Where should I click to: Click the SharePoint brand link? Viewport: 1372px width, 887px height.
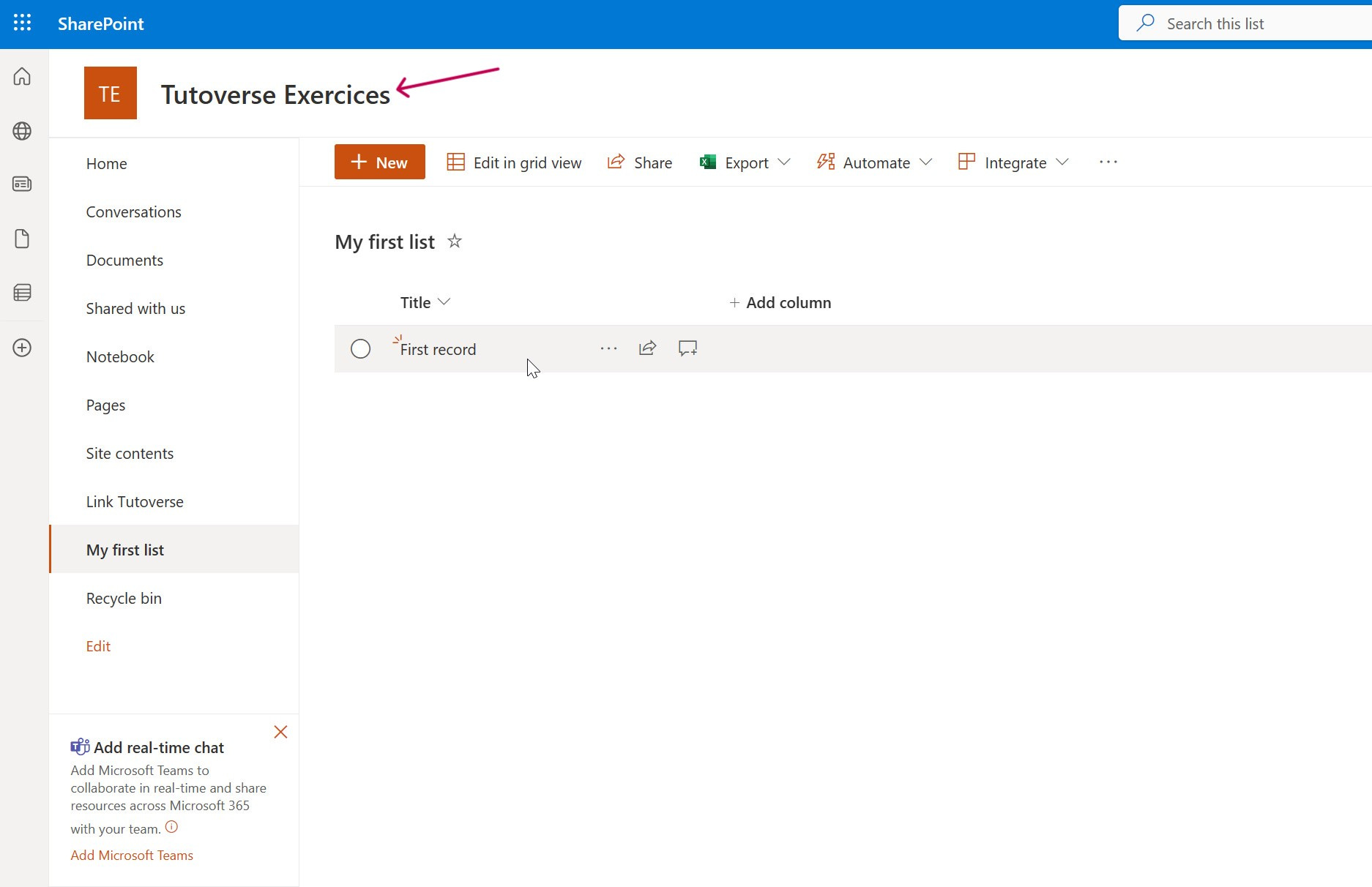pyautogui.click(x=101, y=23)
